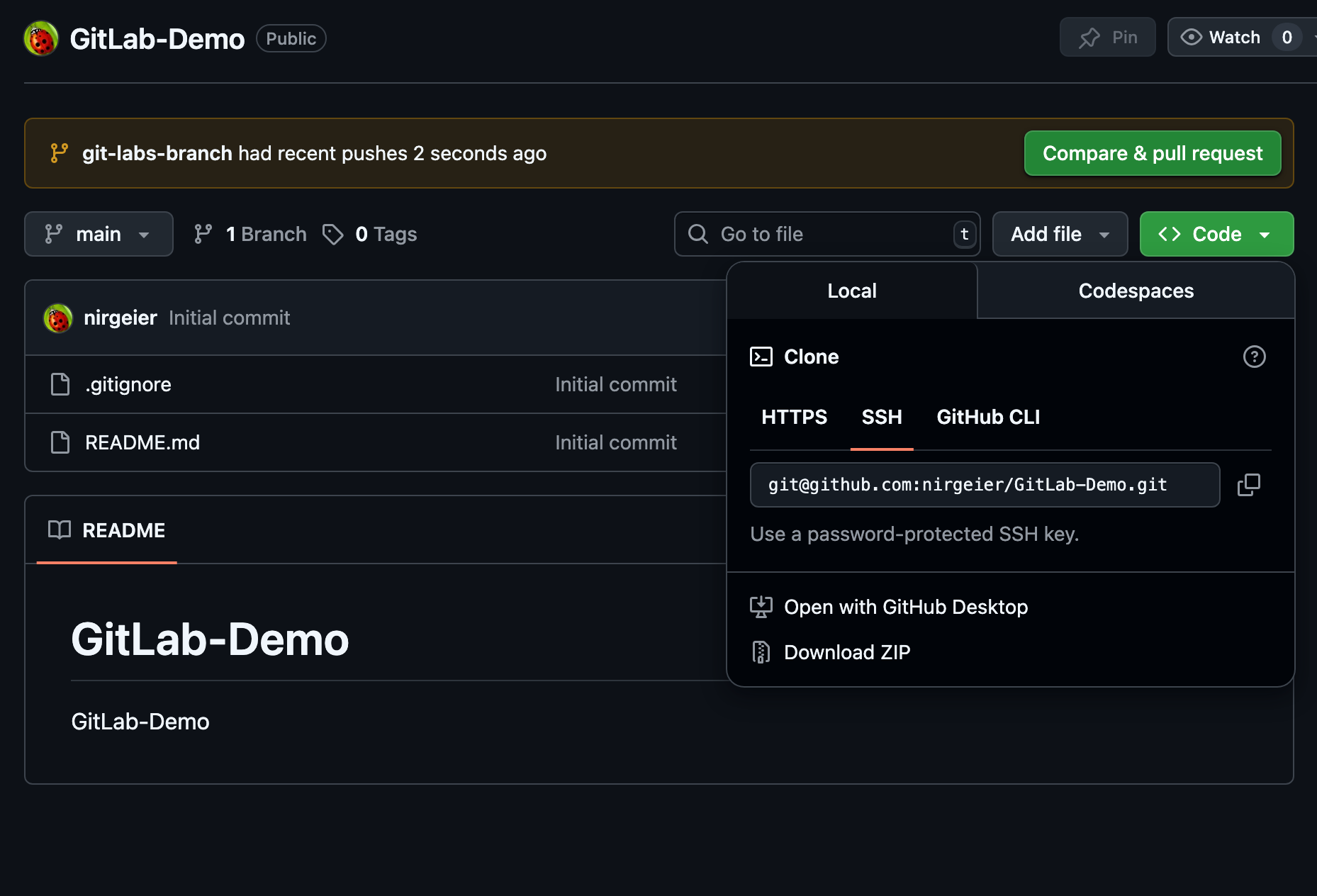Select the SSH clone method tab

(x=882, y=417)
